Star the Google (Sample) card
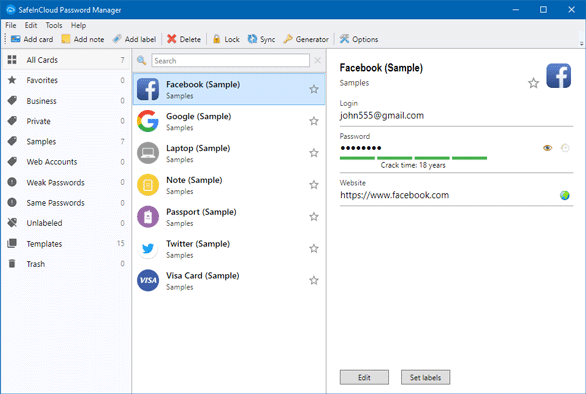586x394 pixels. [x=314, y=121]
